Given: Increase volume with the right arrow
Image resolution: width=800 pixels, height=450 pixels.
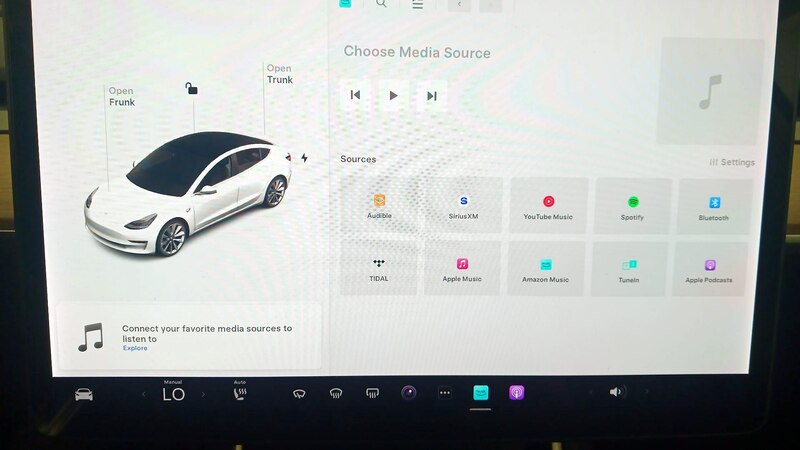Looking at the screenshot, I should 646,392.
